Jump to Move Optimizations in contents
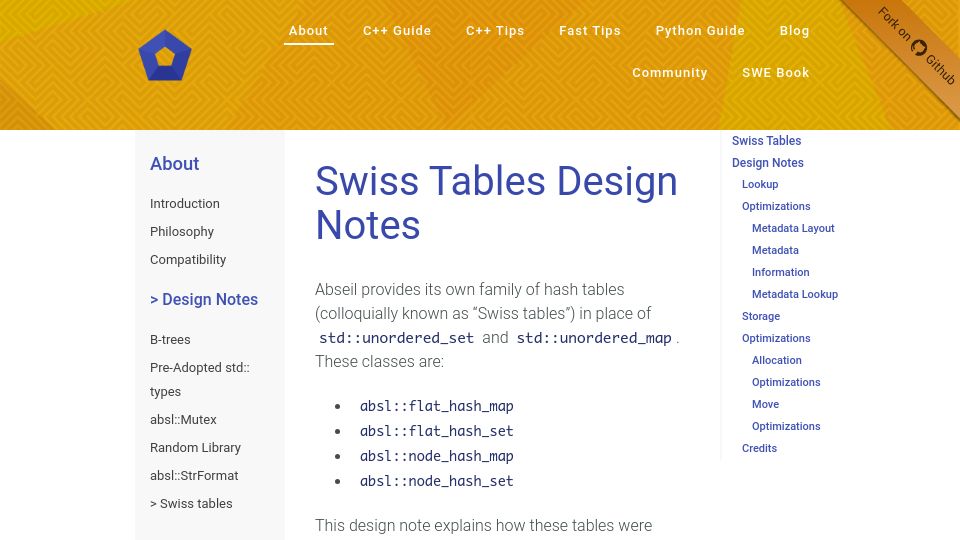Image resolution: width=960 pixels, height=540 pixels. pos(786,415)
